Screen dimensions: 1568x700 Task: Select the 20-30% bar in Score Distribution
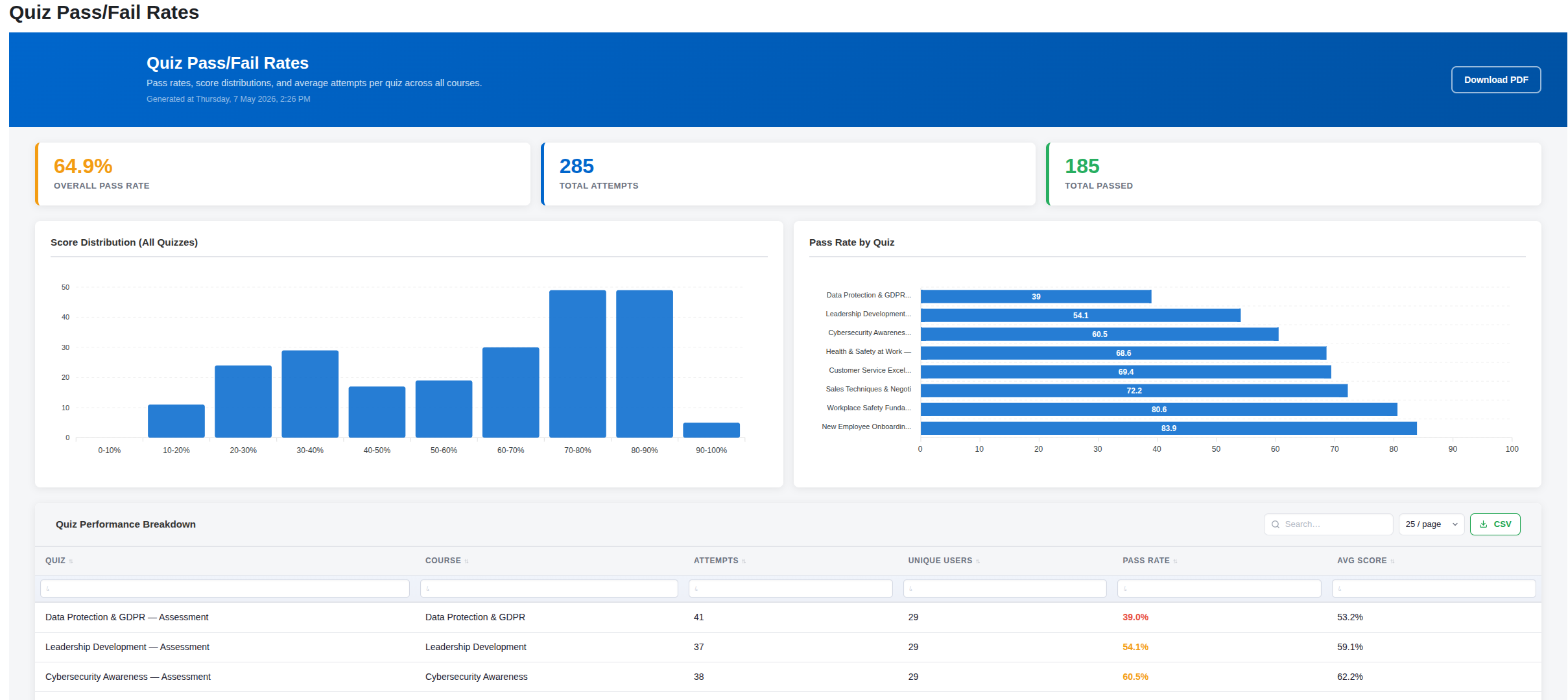tap(243, 402)
